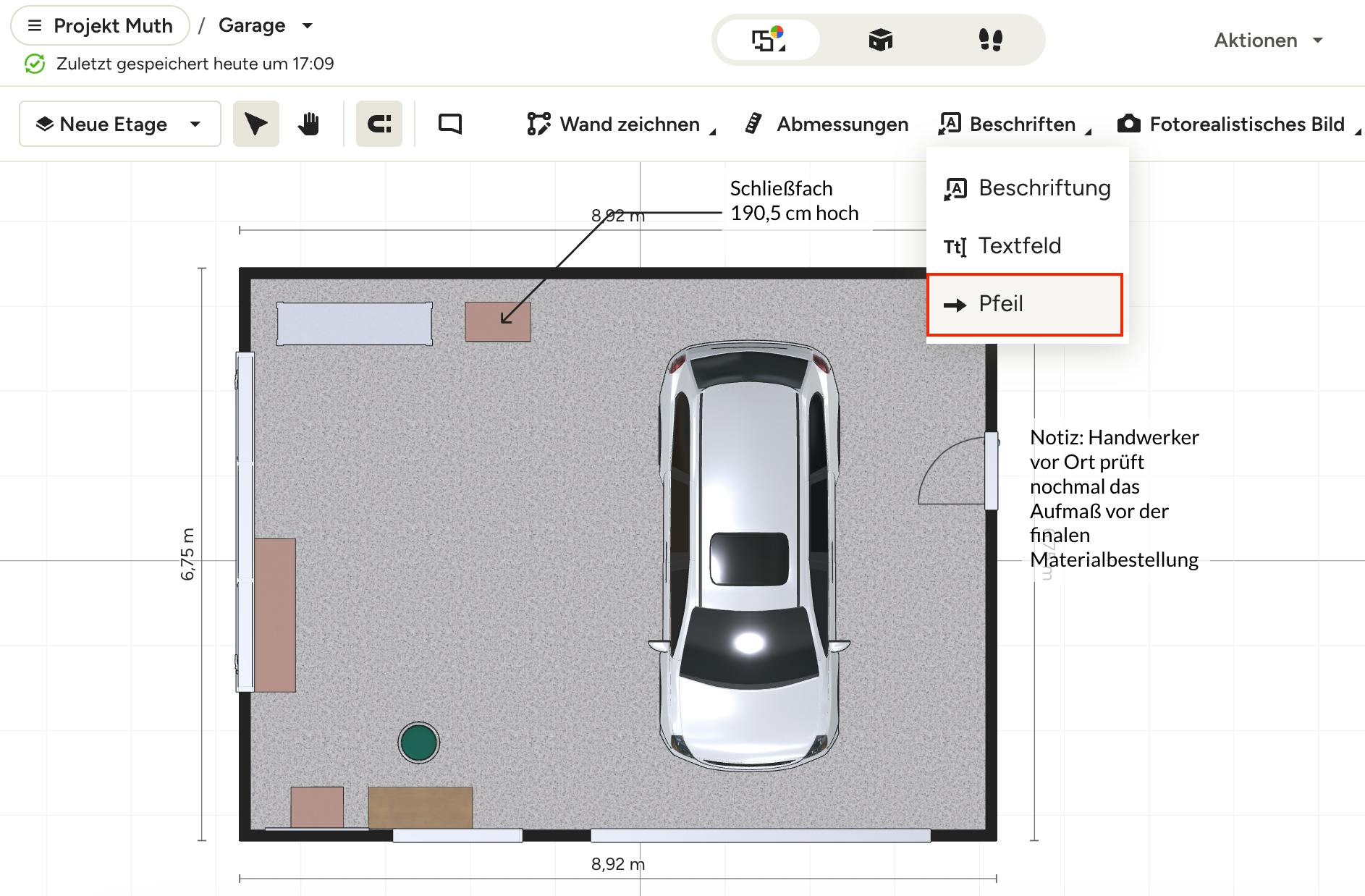Click the Abmessungen ruler tool
This screenshot has height=896, width=1365.
(x=826, y=124)
